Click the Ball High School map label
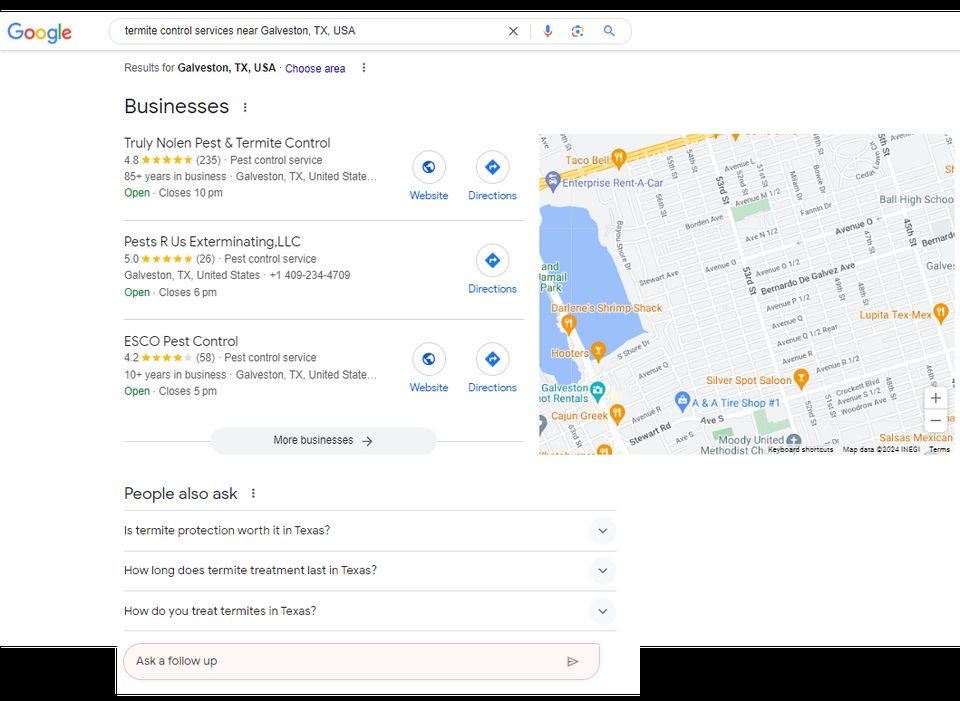Image resolution: width=960 pixels, height=701 pixels. pos(917,200)
